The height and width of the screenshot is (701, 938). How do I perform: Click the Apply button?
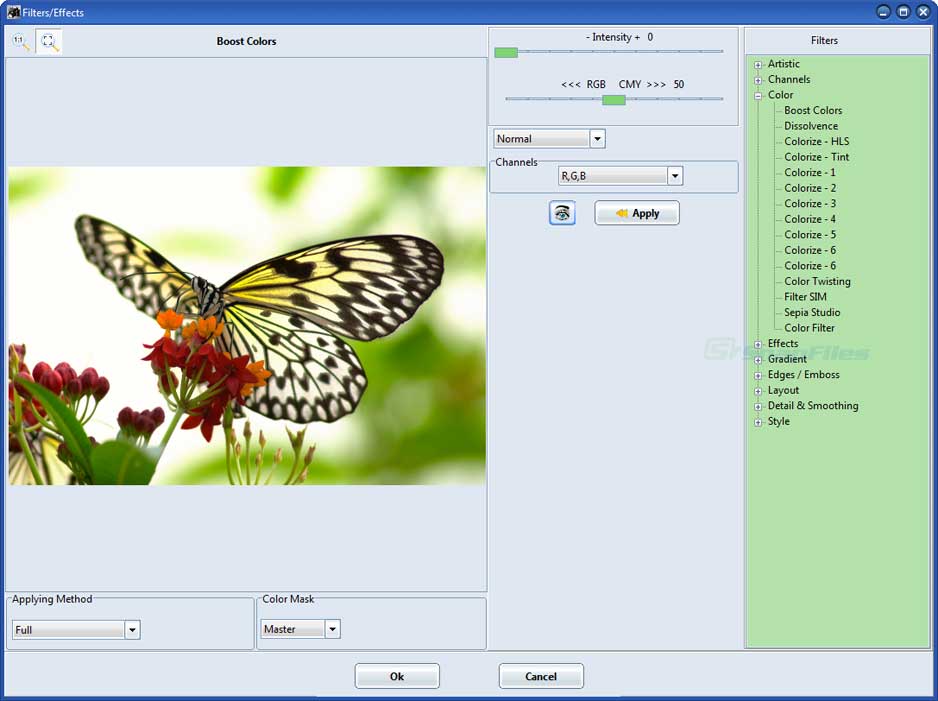pyautogui.click(x=637, y=213)
